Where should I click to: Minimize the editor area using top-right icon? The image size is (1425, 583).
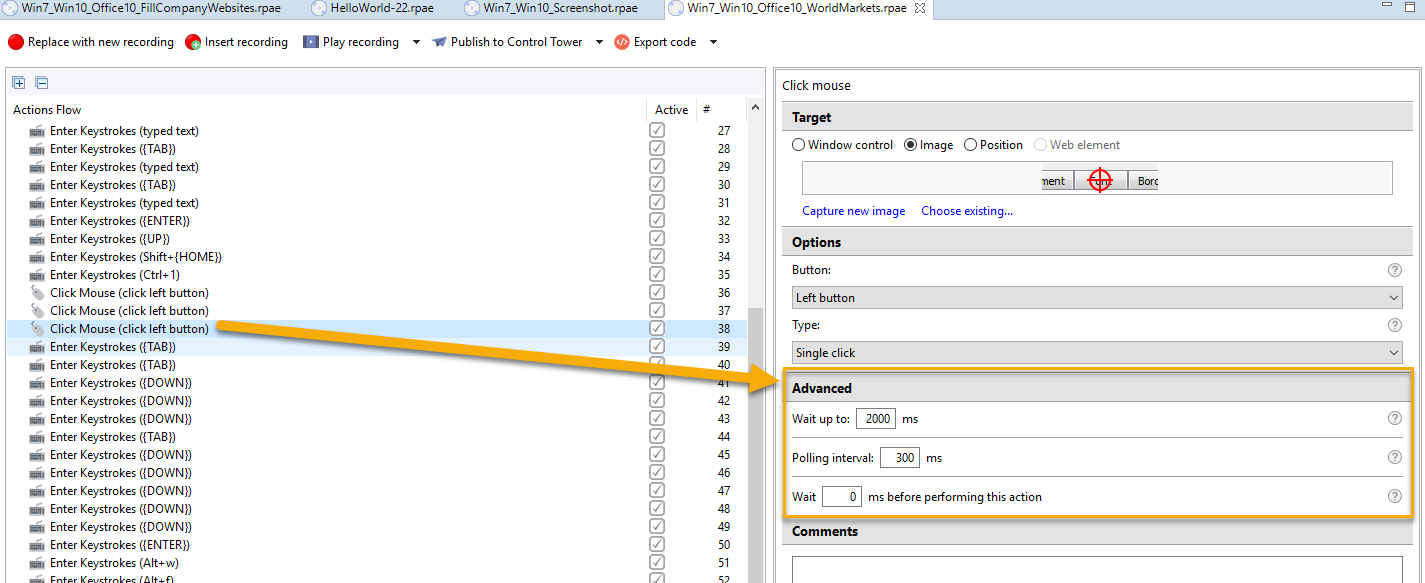click(1387, 7)
